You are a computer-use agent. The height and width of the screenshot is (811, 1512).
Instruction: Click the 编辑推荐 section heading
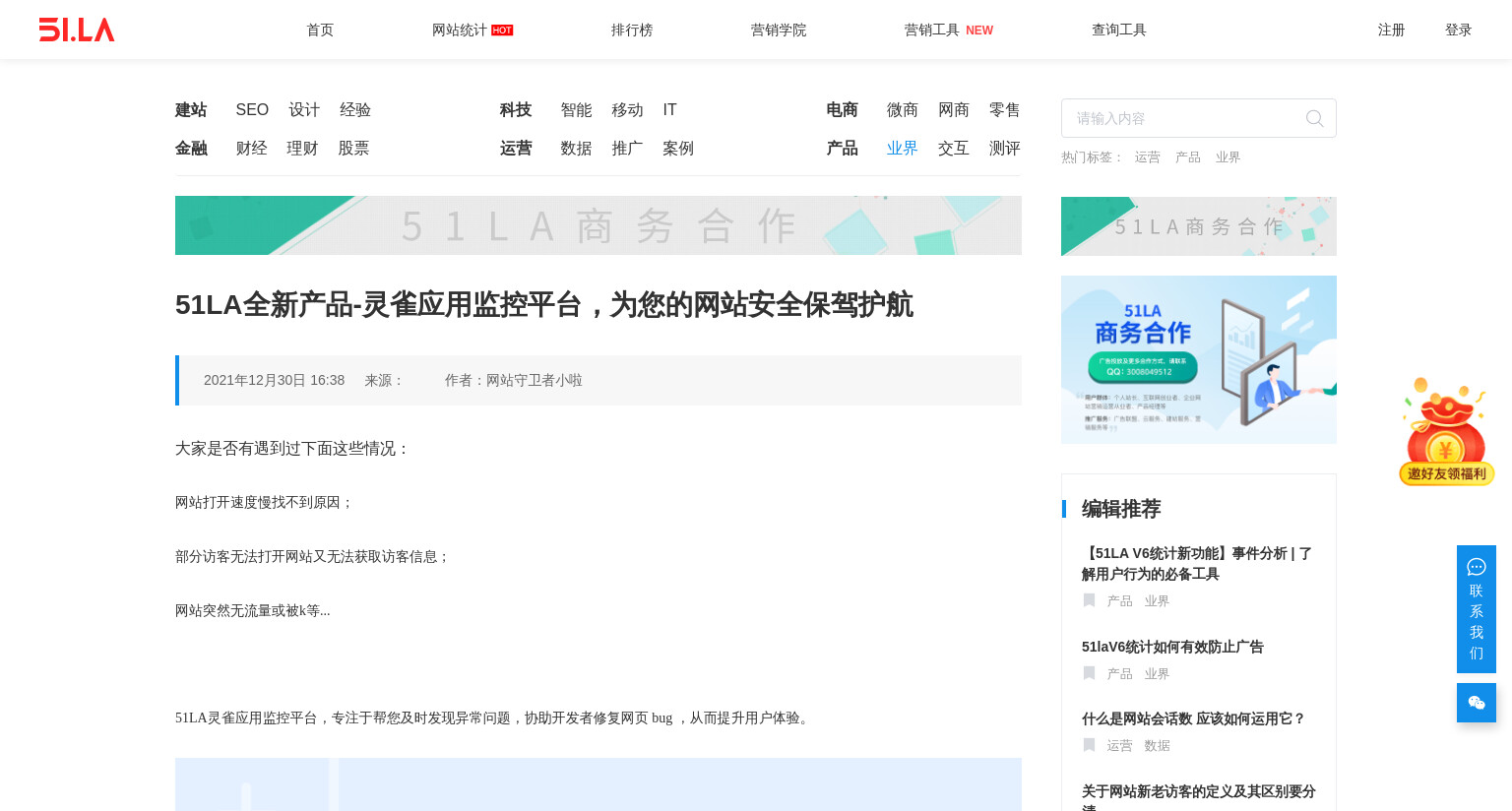[x=1121, y=509]
